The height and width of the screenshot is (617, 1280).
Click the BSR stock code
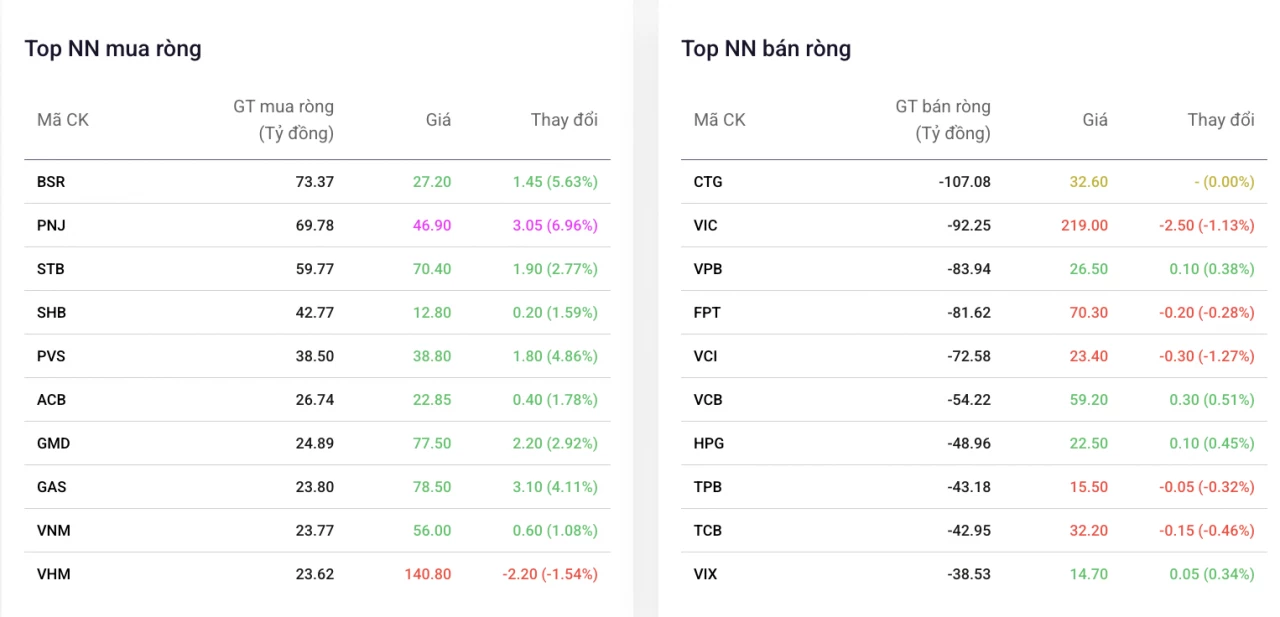click(51, 182)
